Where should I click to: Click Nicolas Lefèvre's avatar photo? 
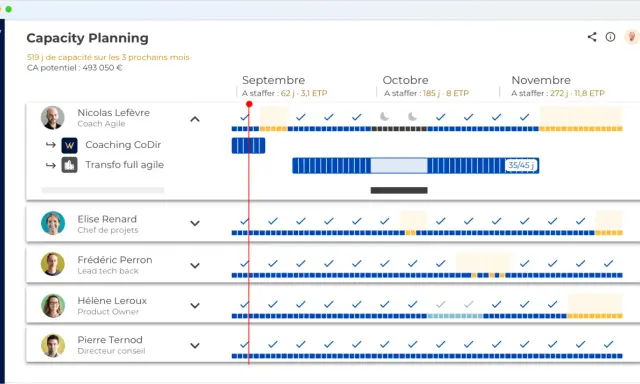(x=53, y=118)
